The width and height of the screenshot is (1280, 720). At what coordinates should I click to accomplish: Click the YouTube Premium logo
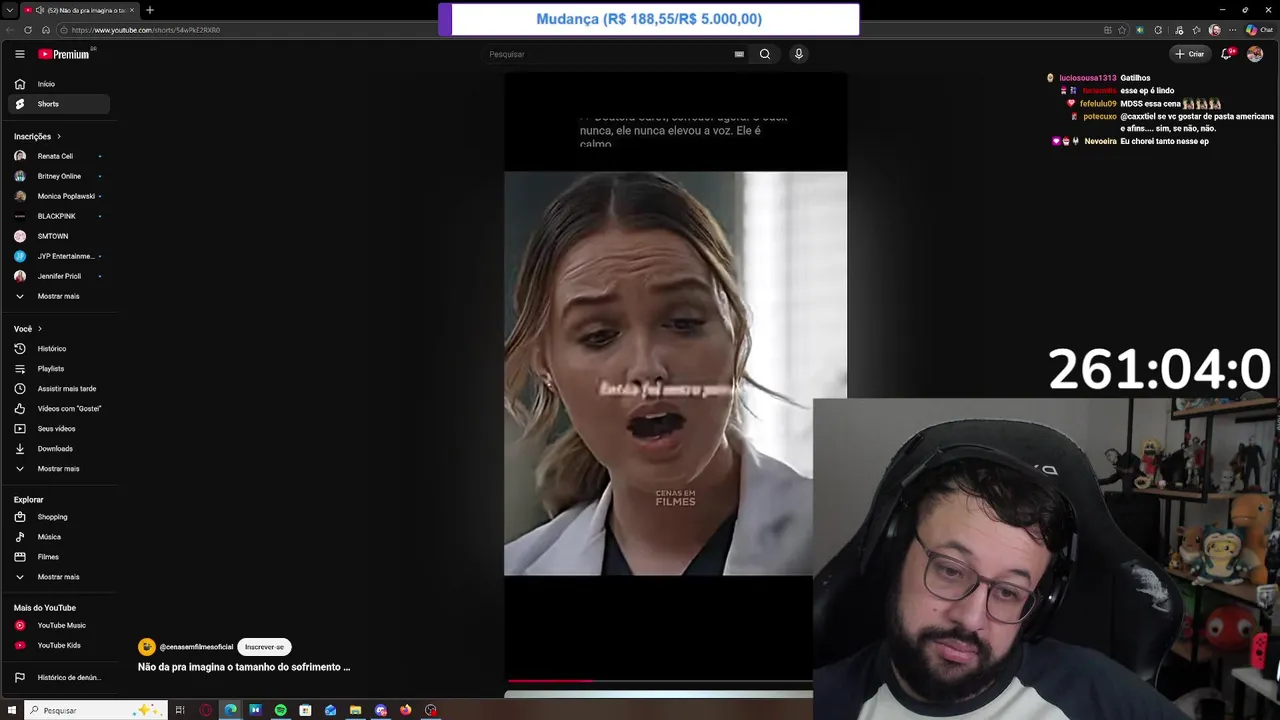(x=64, y=54)
